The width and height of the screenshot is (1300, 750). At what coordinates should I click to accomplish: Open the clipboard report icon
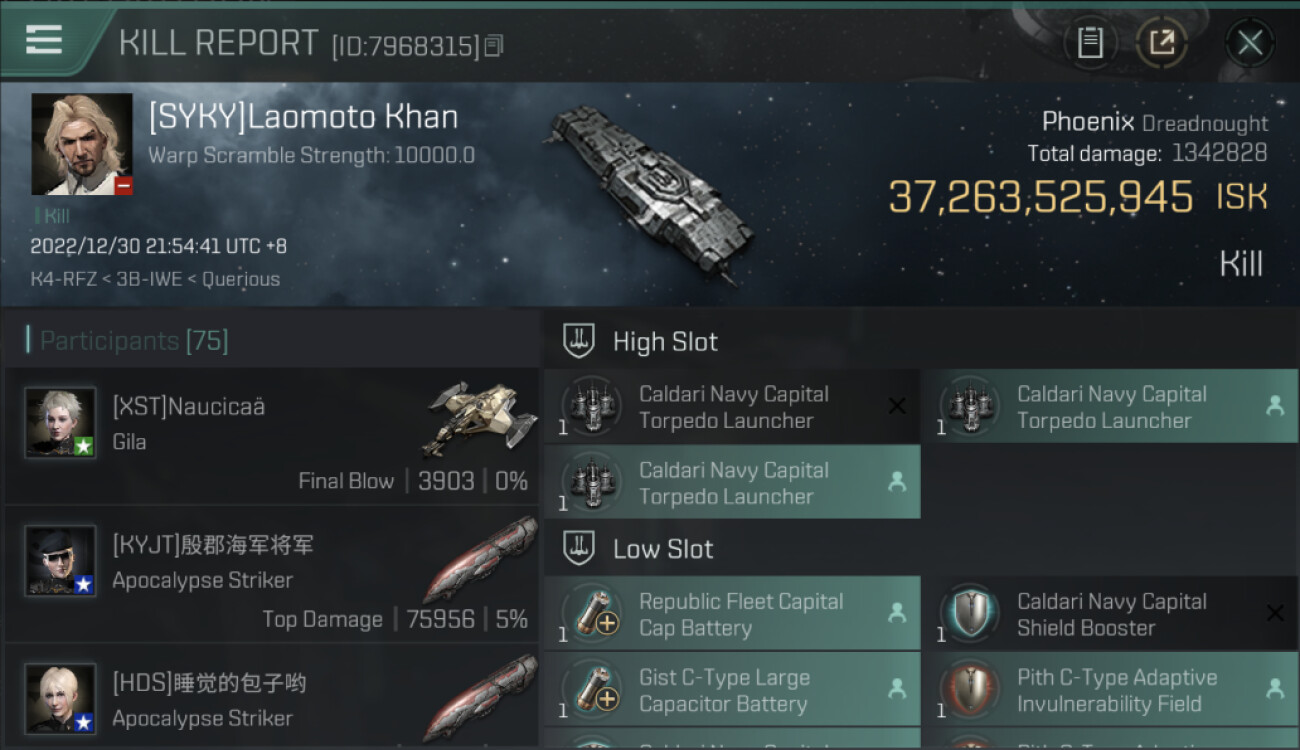pos(1090,42)
